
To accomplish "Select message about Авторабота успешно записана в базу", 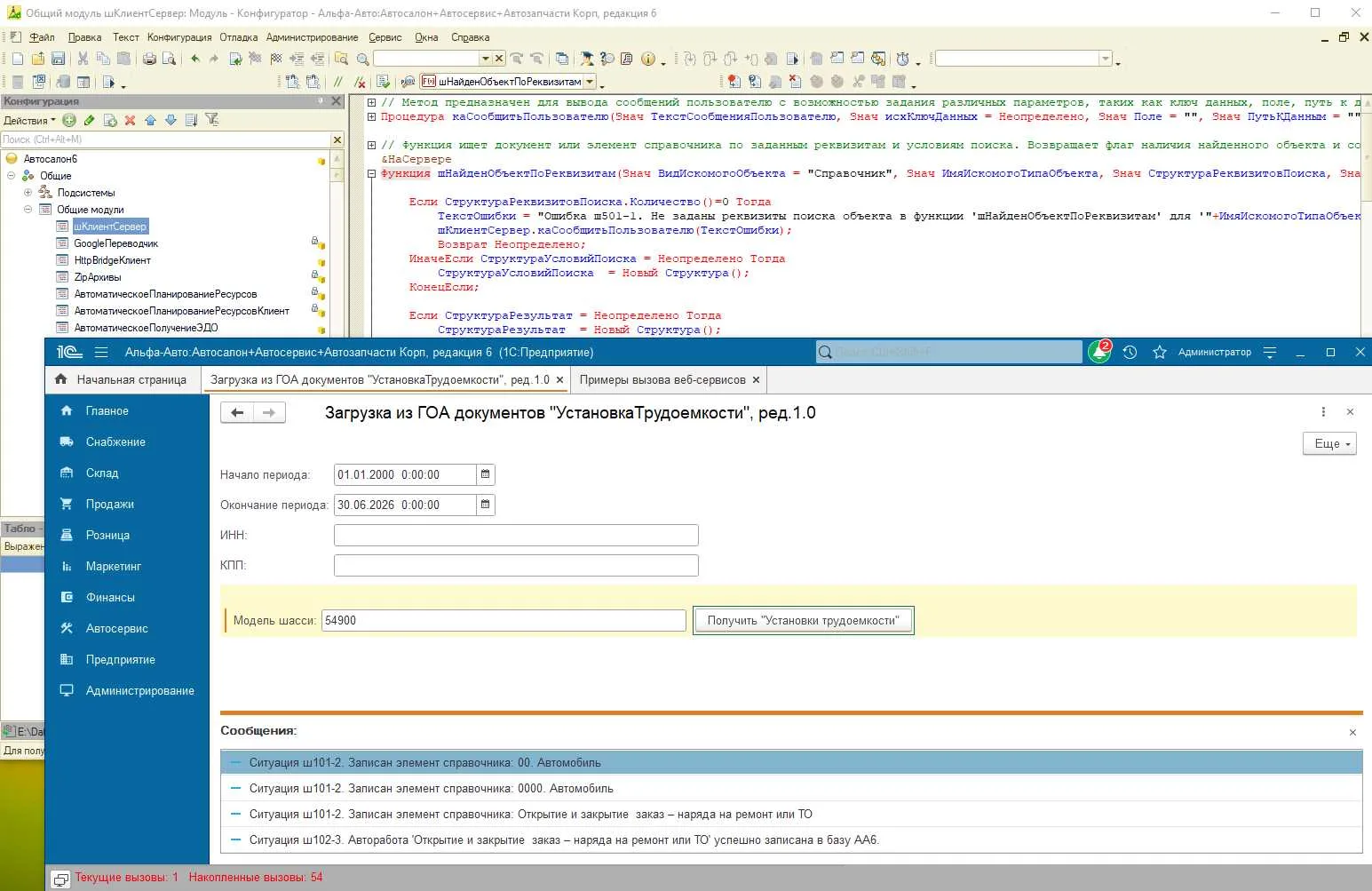I will point(791,839).
